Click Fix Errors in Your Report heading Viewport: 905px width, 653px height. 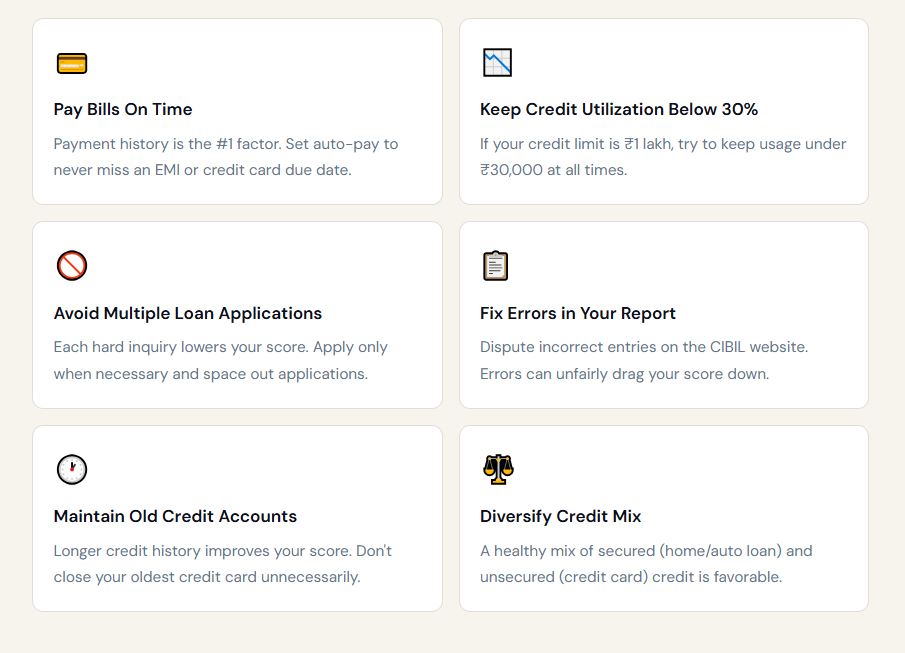pos(578,313)
